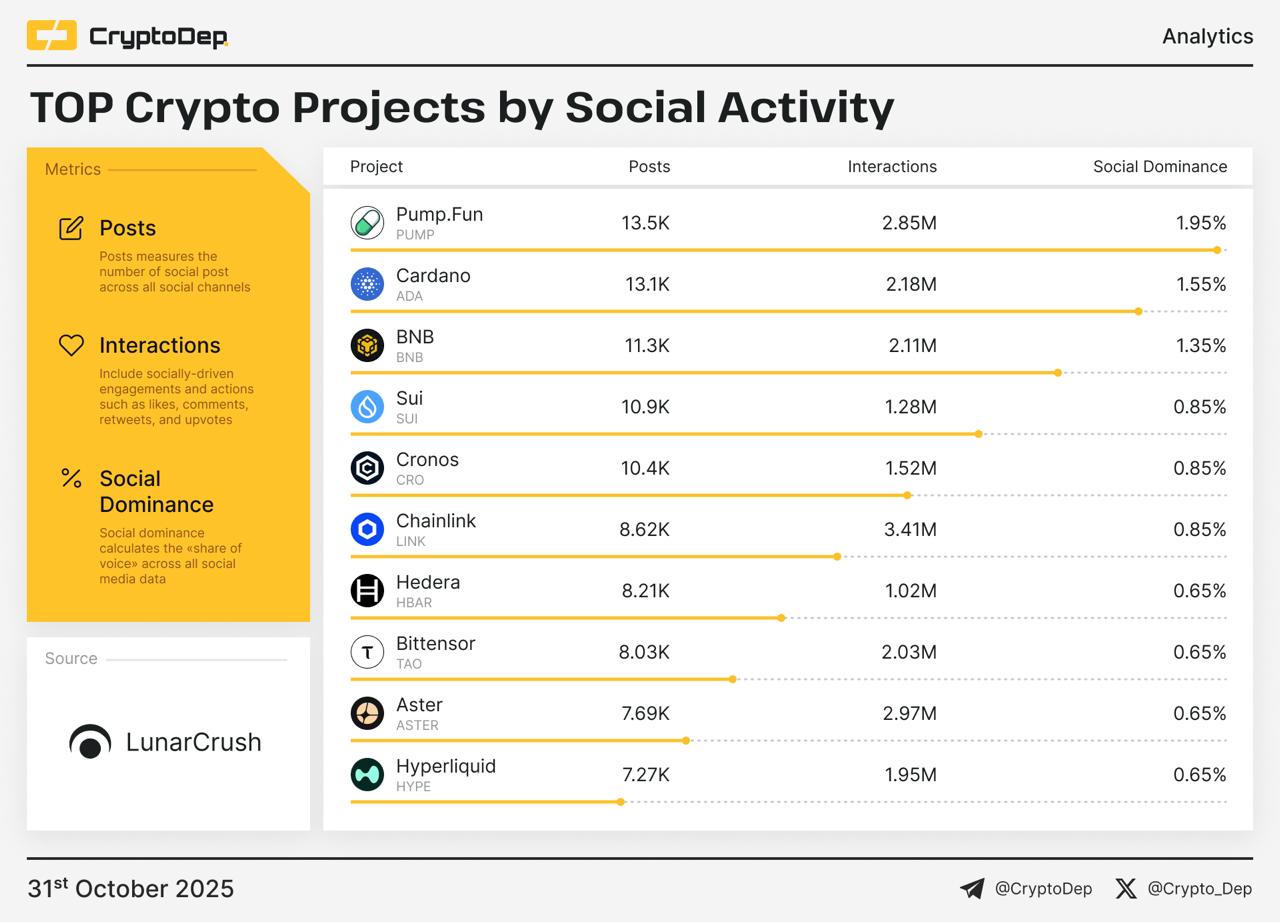1280x922 pixels.
Task: Click the Interactions column header
Action: click(892, 167)
